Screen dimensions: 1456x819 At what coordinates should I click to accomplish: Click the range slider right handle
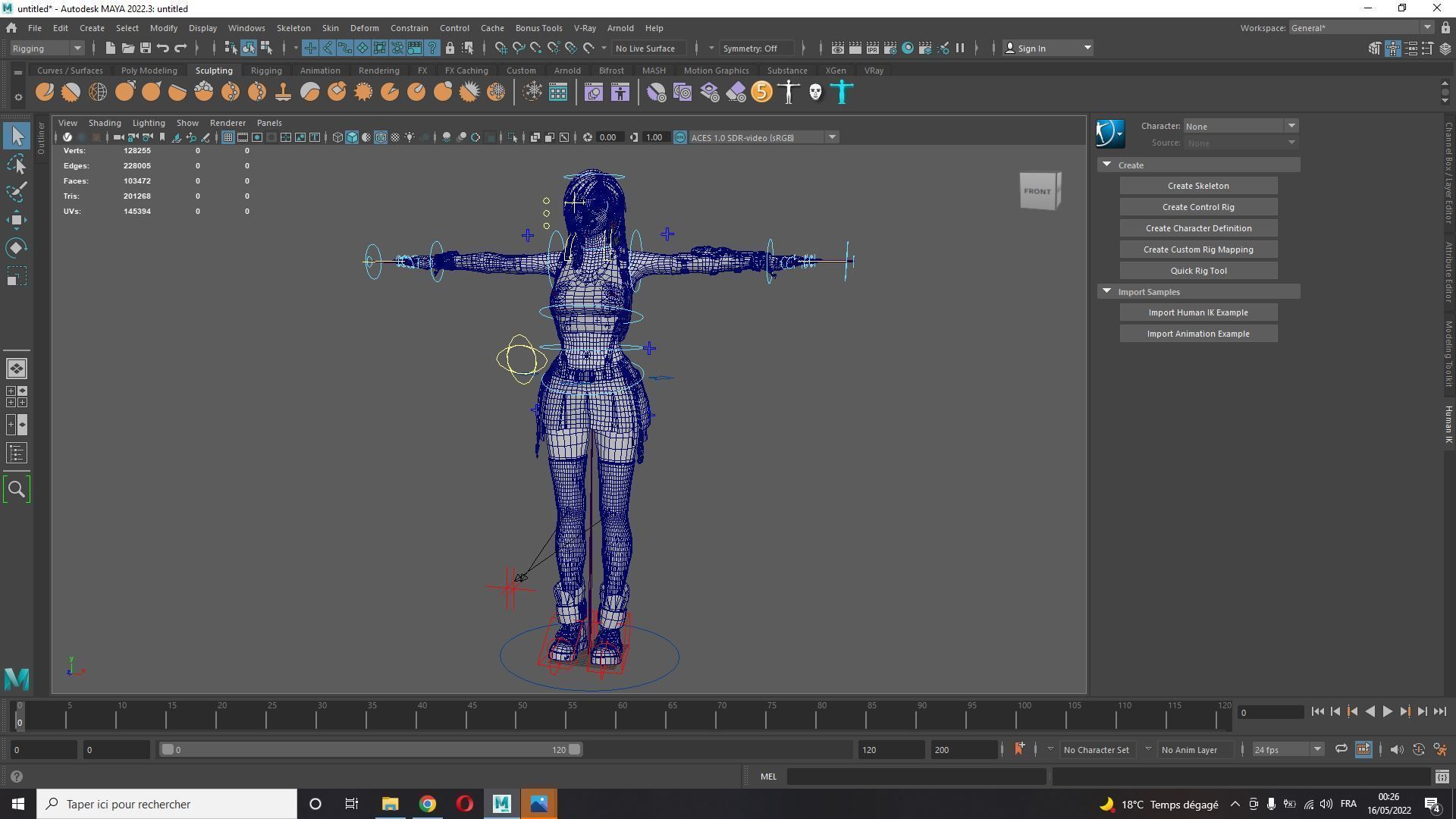575,749
